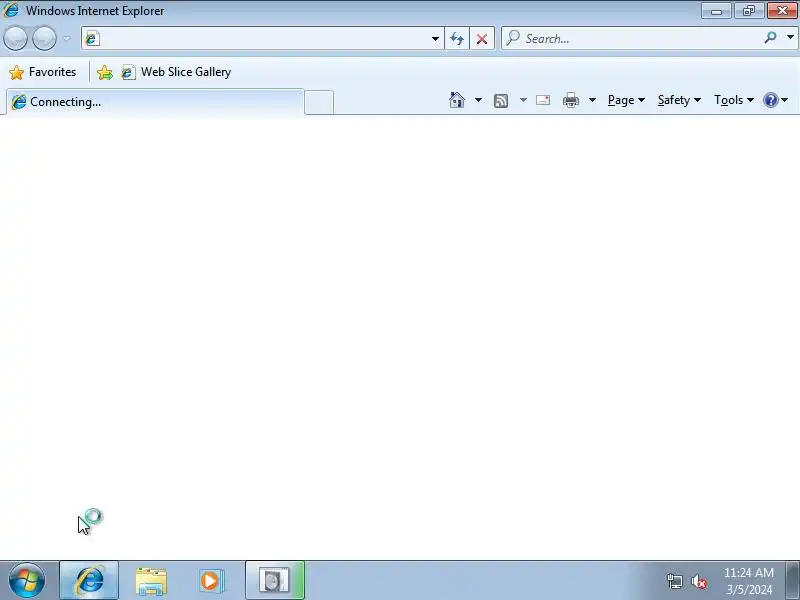Image resolution: width=800 pixels, height=600 pixels.
Task: Select the Connecting... tab
Action: (155, 102)
